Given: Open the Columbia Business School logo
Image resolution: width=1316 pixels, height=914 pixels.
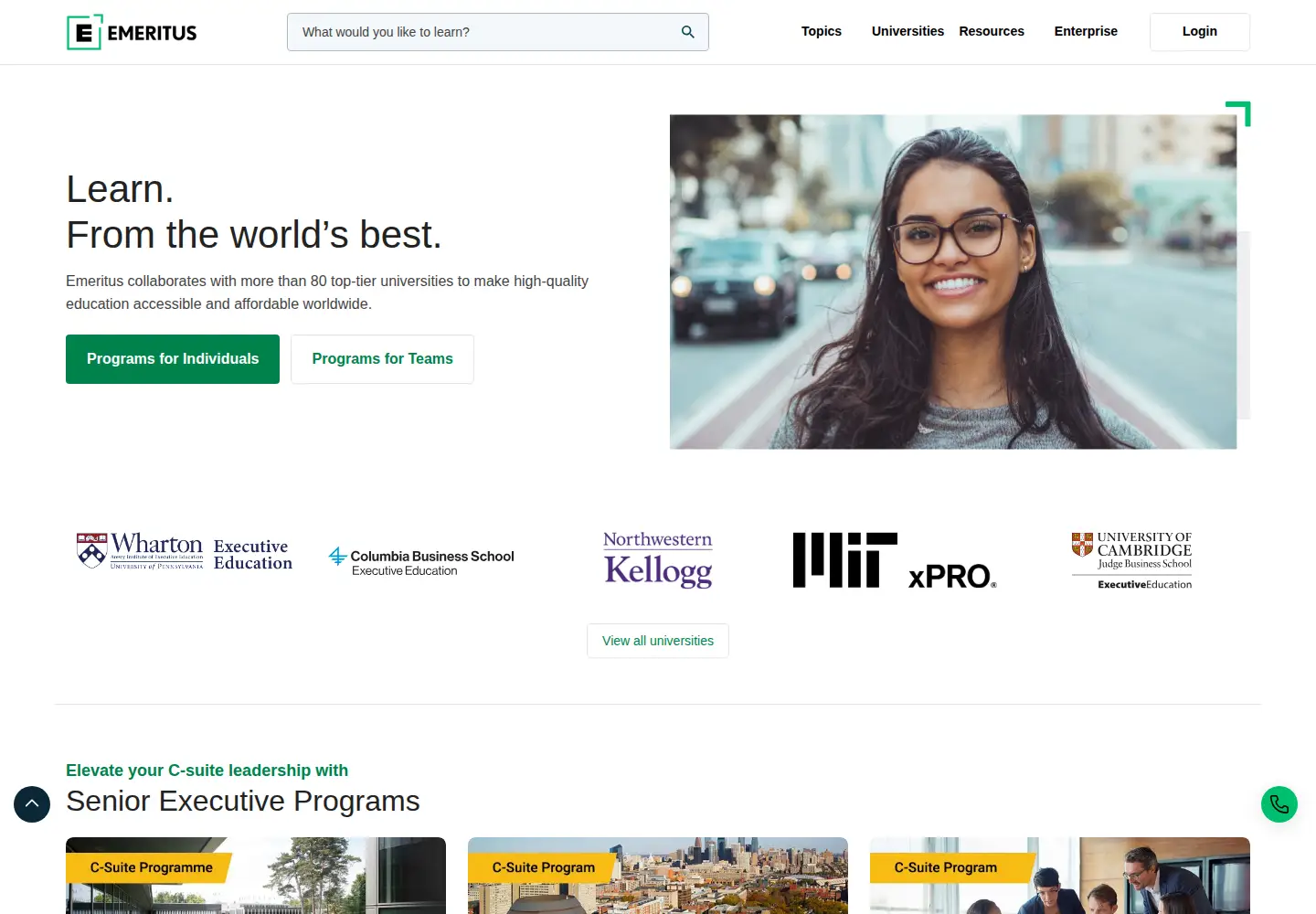Looking at the screenshot, I should click(x=421, y=561).
